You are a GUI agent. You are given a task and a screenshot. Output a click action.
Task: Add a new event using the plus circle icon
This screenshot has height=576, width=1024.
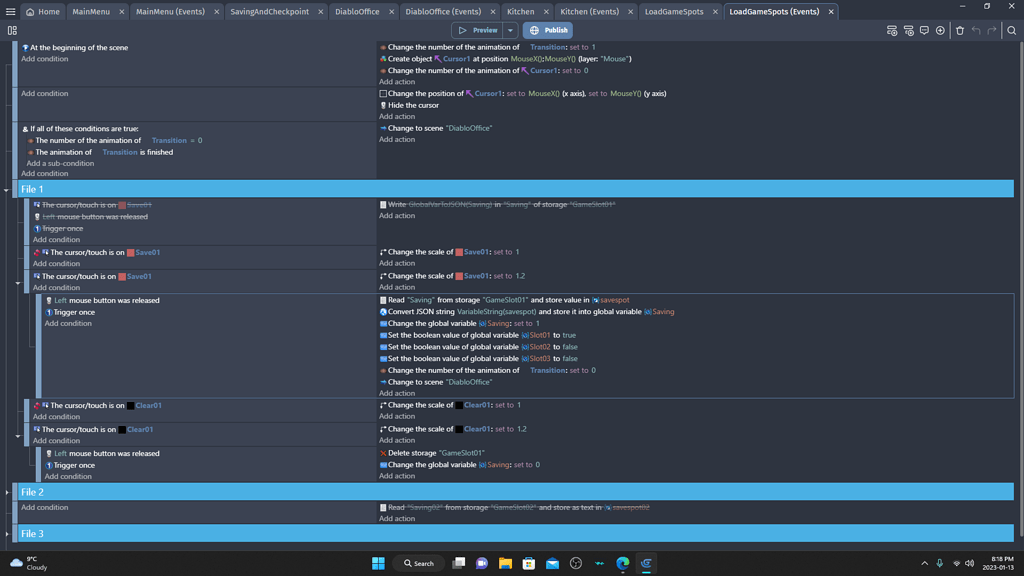click(x=940, y=30)
